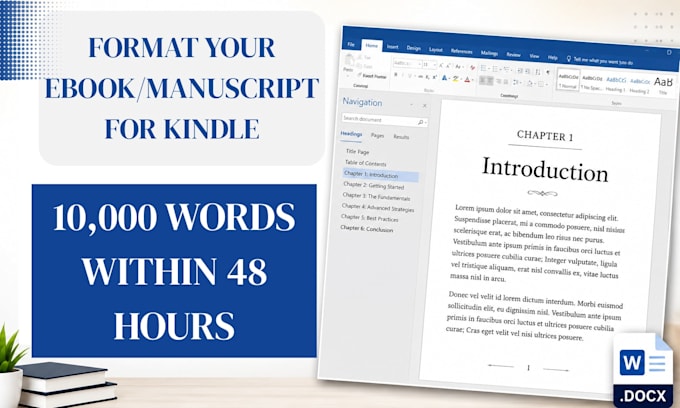This screenshot has width=680, height=408.
Task: Select the Results tab in Navigation
Action: coord(401,137)
